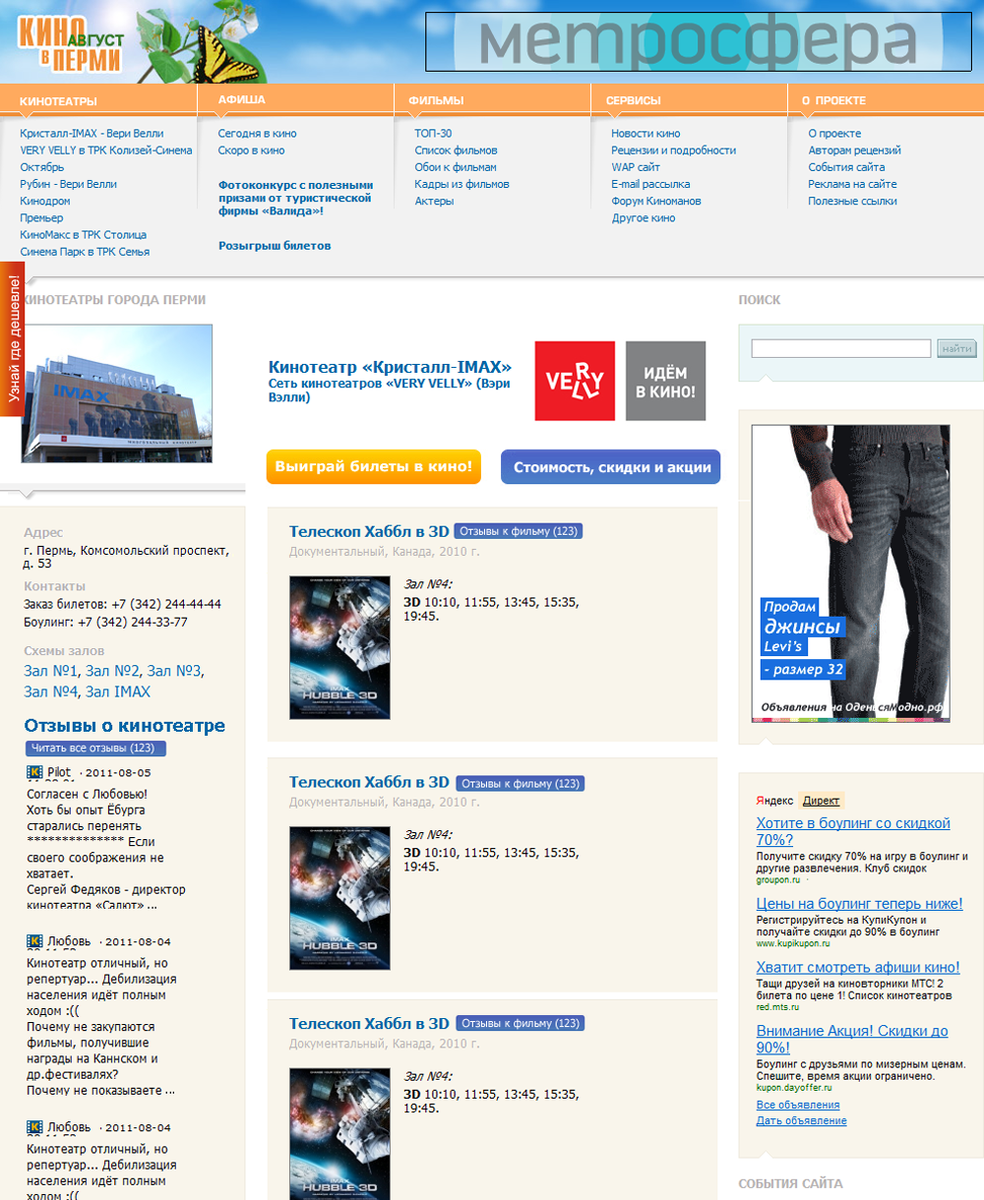
Task: Open the Актеры link
Action: click(434, 201)
